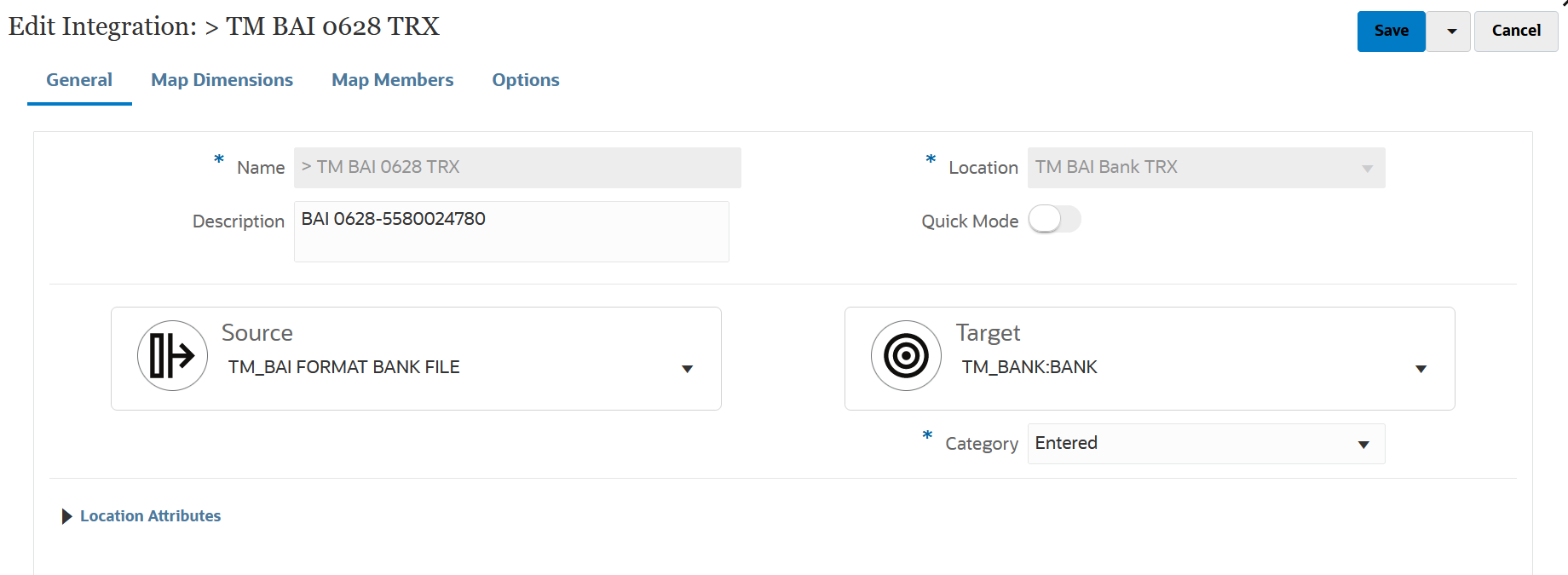This screenshot has width=1568, height=575.
Task: Select the General tab
Action: [x=79, y=80]
